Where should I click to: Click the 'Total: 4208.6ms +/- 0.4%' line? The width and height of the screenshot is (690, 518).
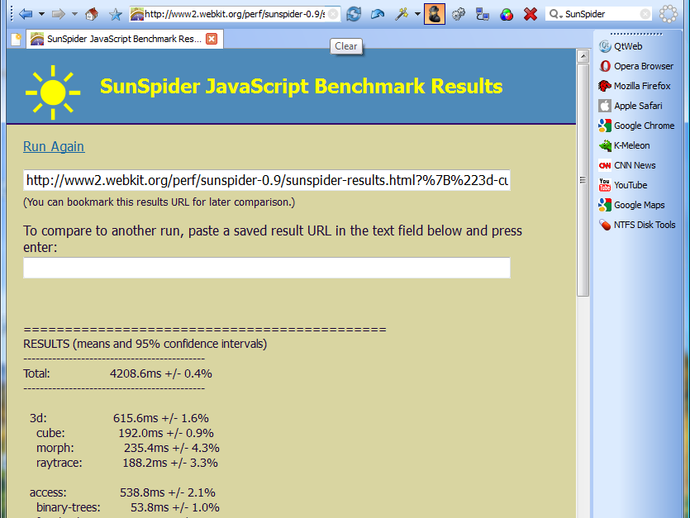pos(117,374)
